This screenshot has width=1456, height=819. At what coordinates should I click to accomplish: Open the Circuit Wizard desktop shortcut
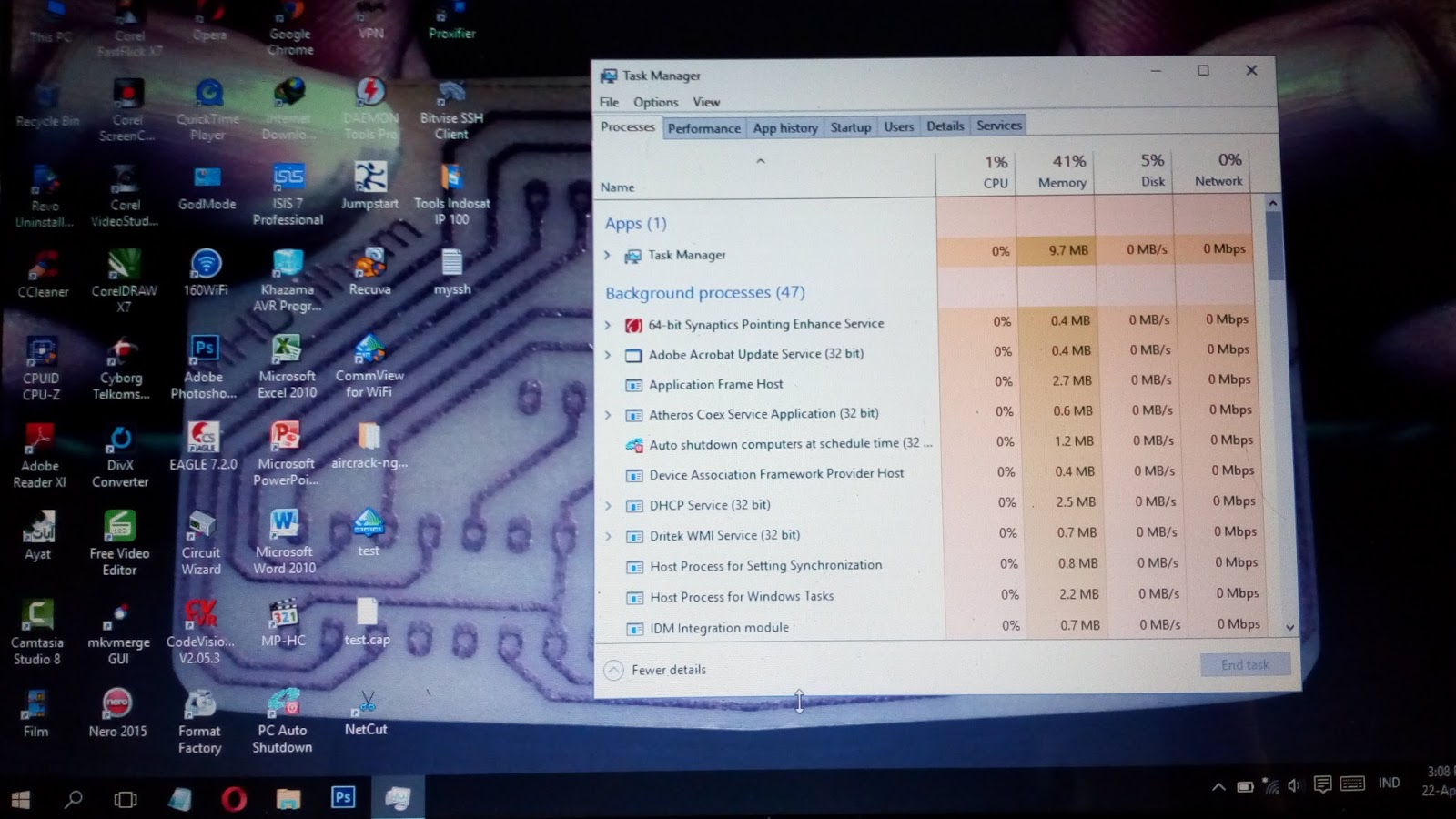tap(200, 543)
